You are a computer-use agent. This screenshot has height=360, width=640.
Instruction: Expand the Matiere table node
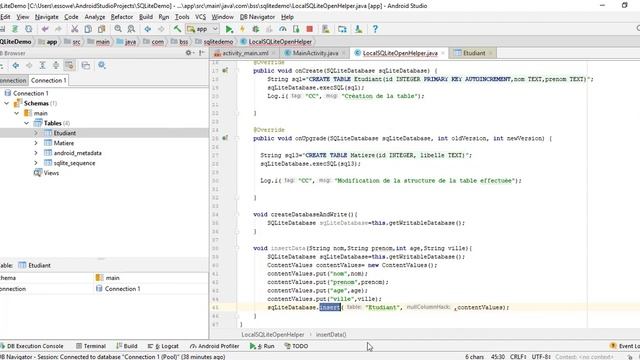(x=36, y=143)
